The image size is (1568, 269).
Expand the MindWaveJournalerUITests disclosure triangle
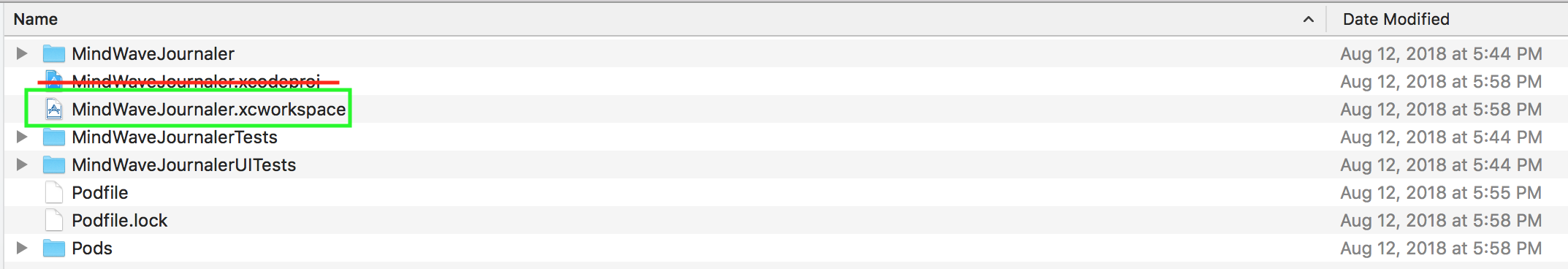[22, 164]
